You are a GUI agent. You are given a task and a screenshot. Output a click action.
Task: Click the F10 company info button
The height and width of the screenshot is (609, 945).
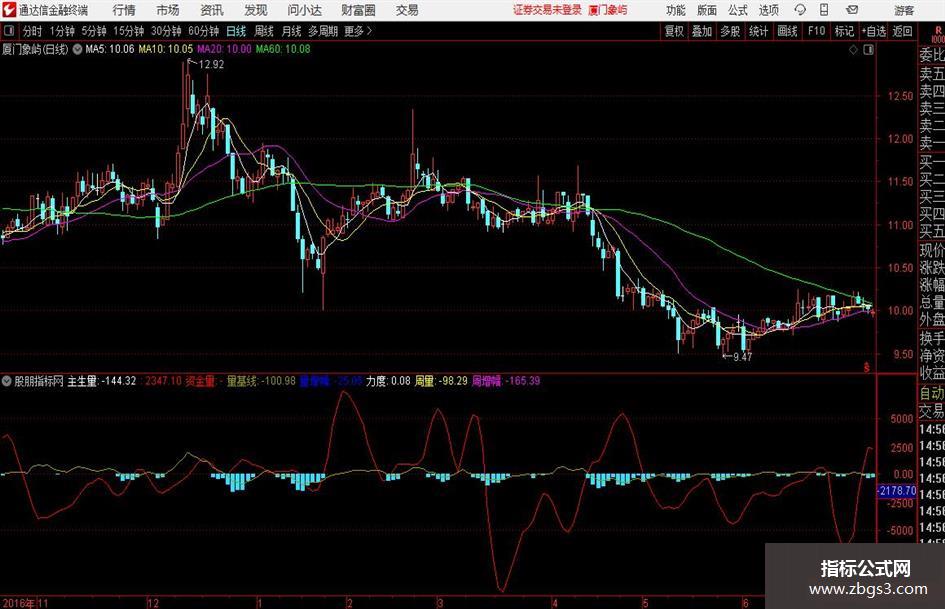click(817, 31)
